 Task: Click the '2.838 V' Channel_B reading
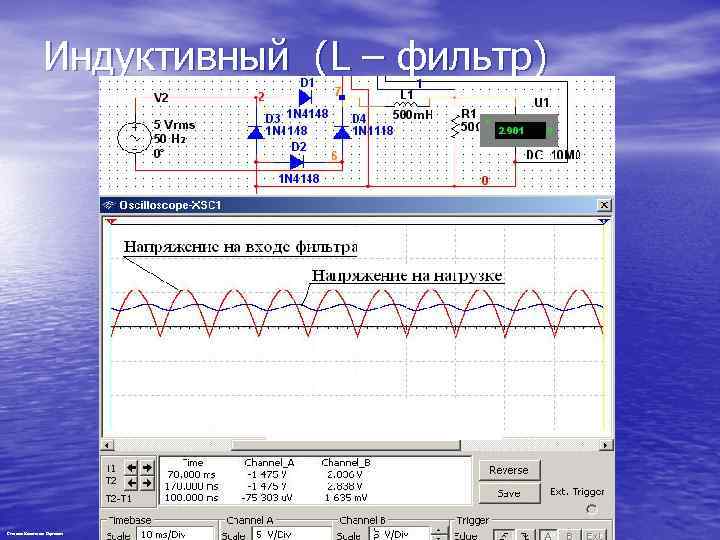click(x=344, y=486)
